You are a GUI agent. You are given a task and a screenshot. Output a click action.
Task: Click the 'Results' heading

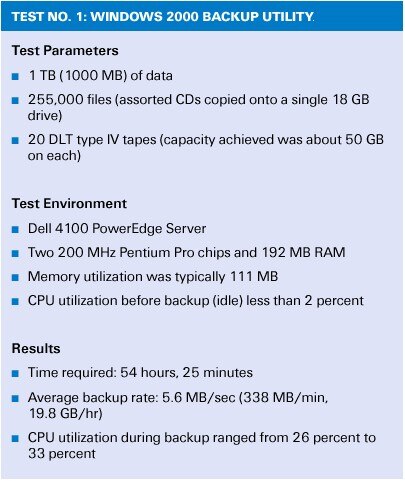point(36,349)
